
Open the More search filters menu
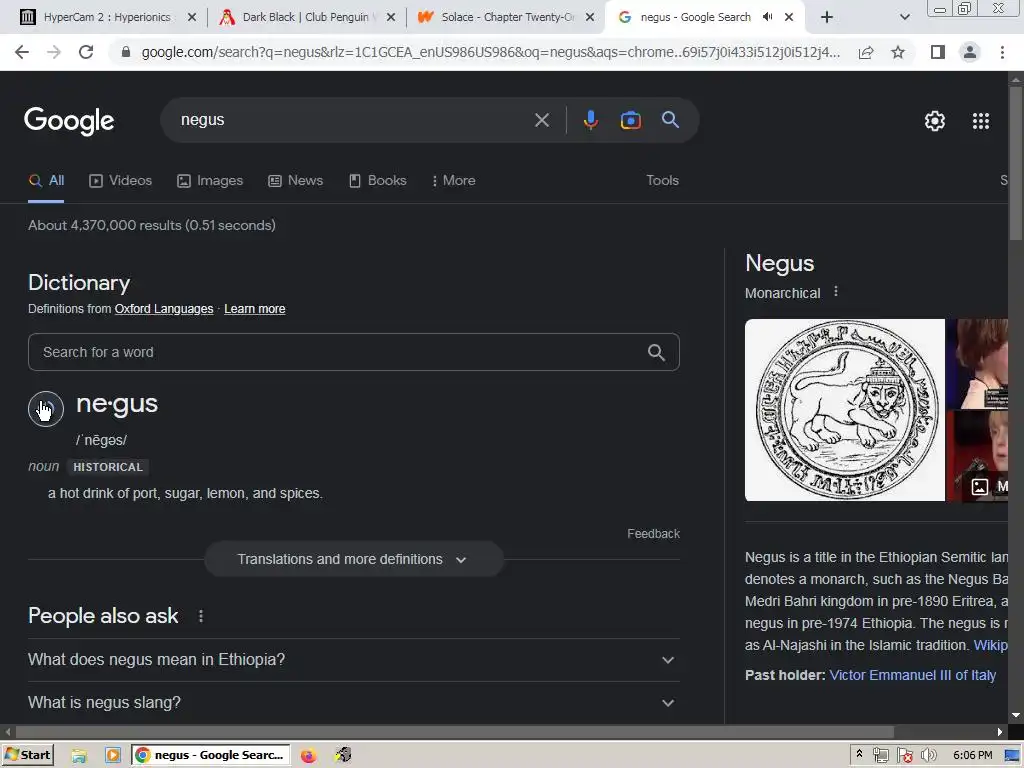coord(453,181)
